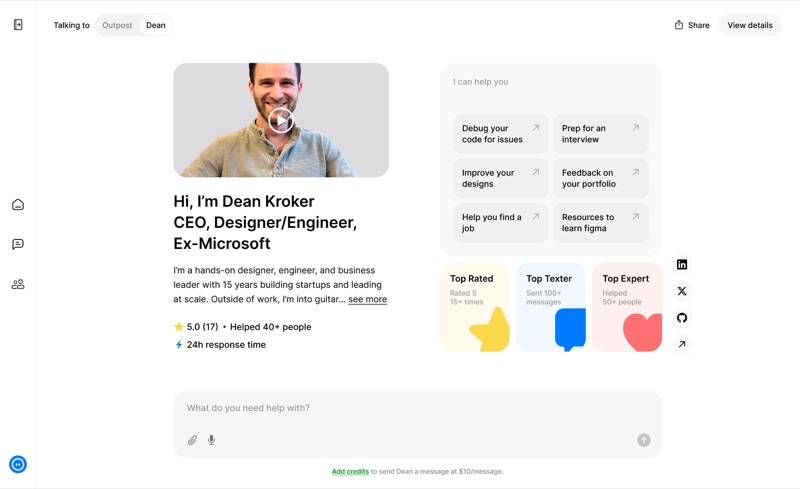Click the 'What do you need help with?' field
The image size is (800, 489).
point(410,408)
